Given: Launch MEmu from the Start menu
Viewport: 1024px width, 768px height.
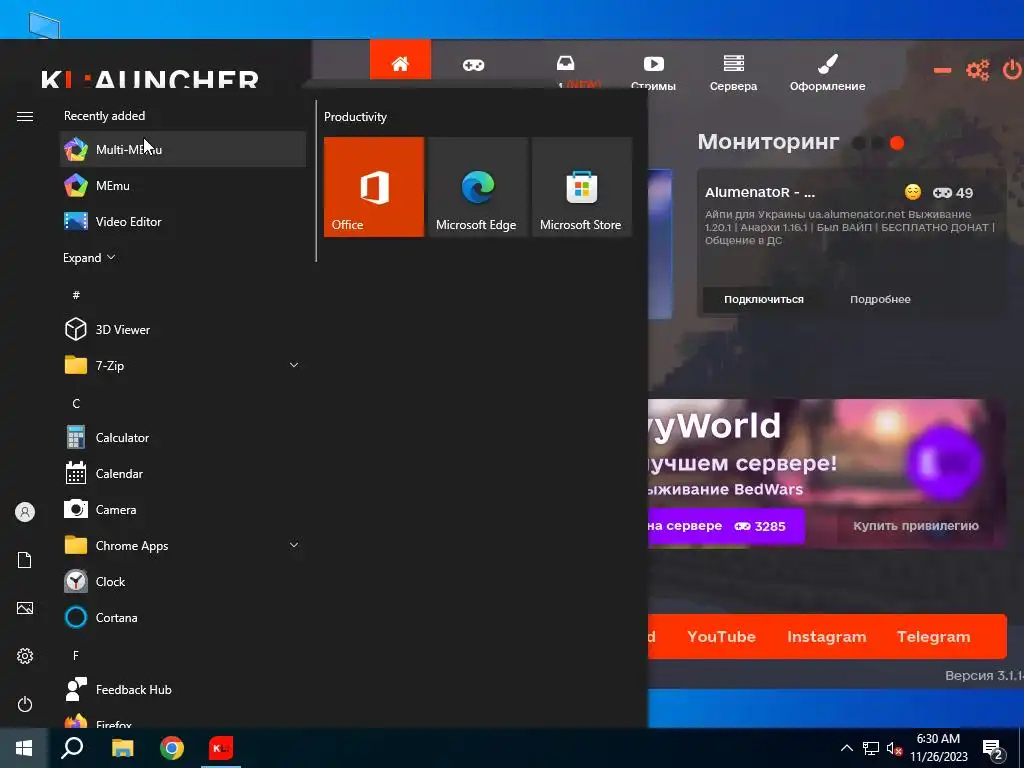Looking at the screenshot, I should coord(183,185).
